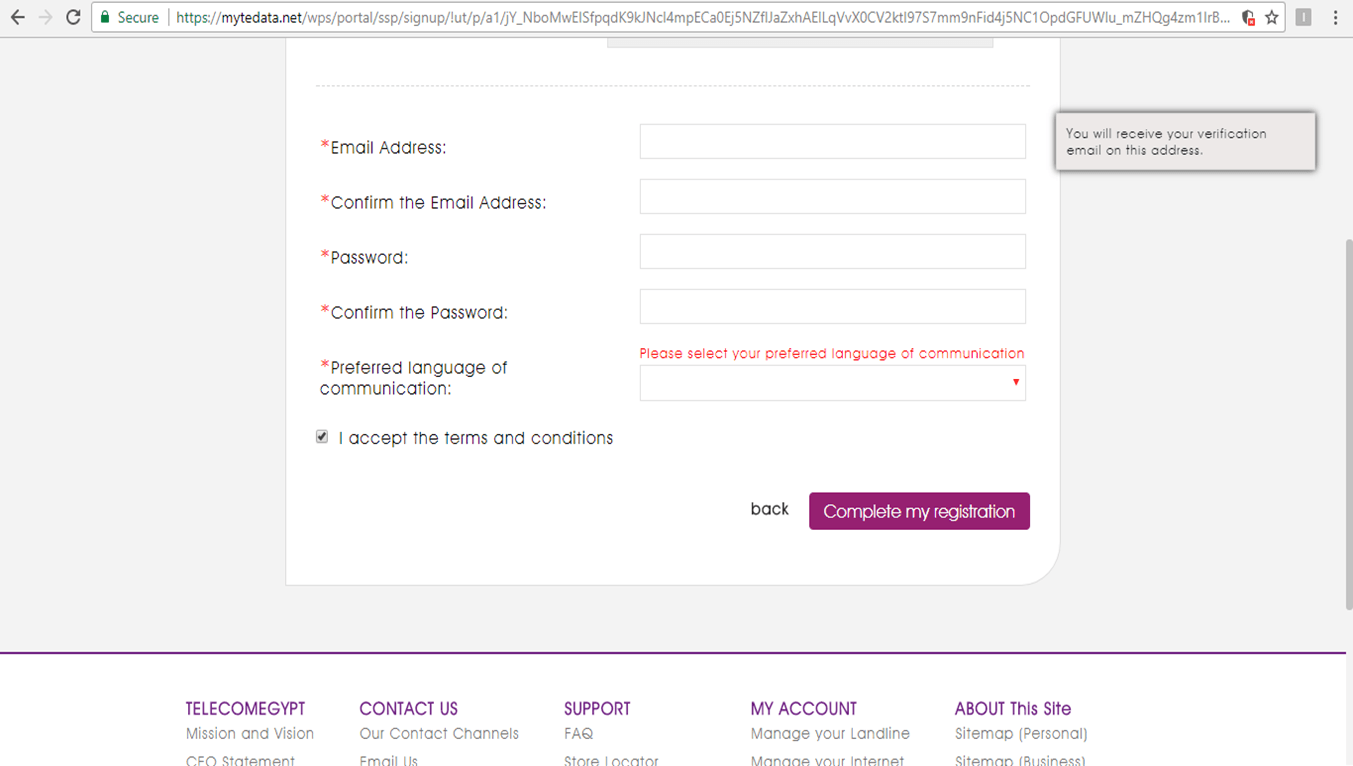Uncheck I accept the terms and conditions
The width and height of the screenshot is (1353, 766).
[x=322, y=437]
